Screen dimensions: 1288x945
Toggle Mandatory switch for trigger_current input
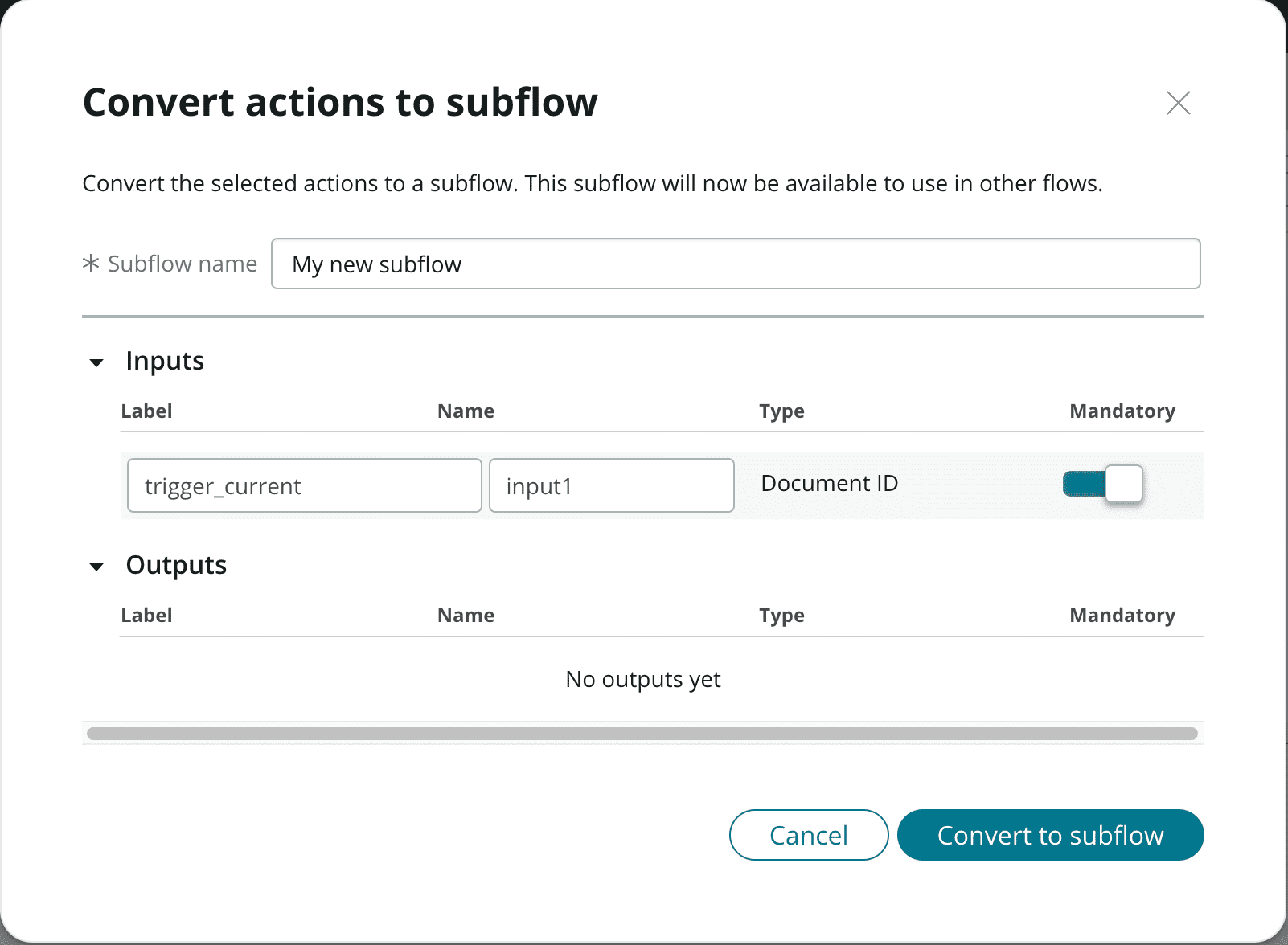pyautogui.click(x=1103, y=484)
